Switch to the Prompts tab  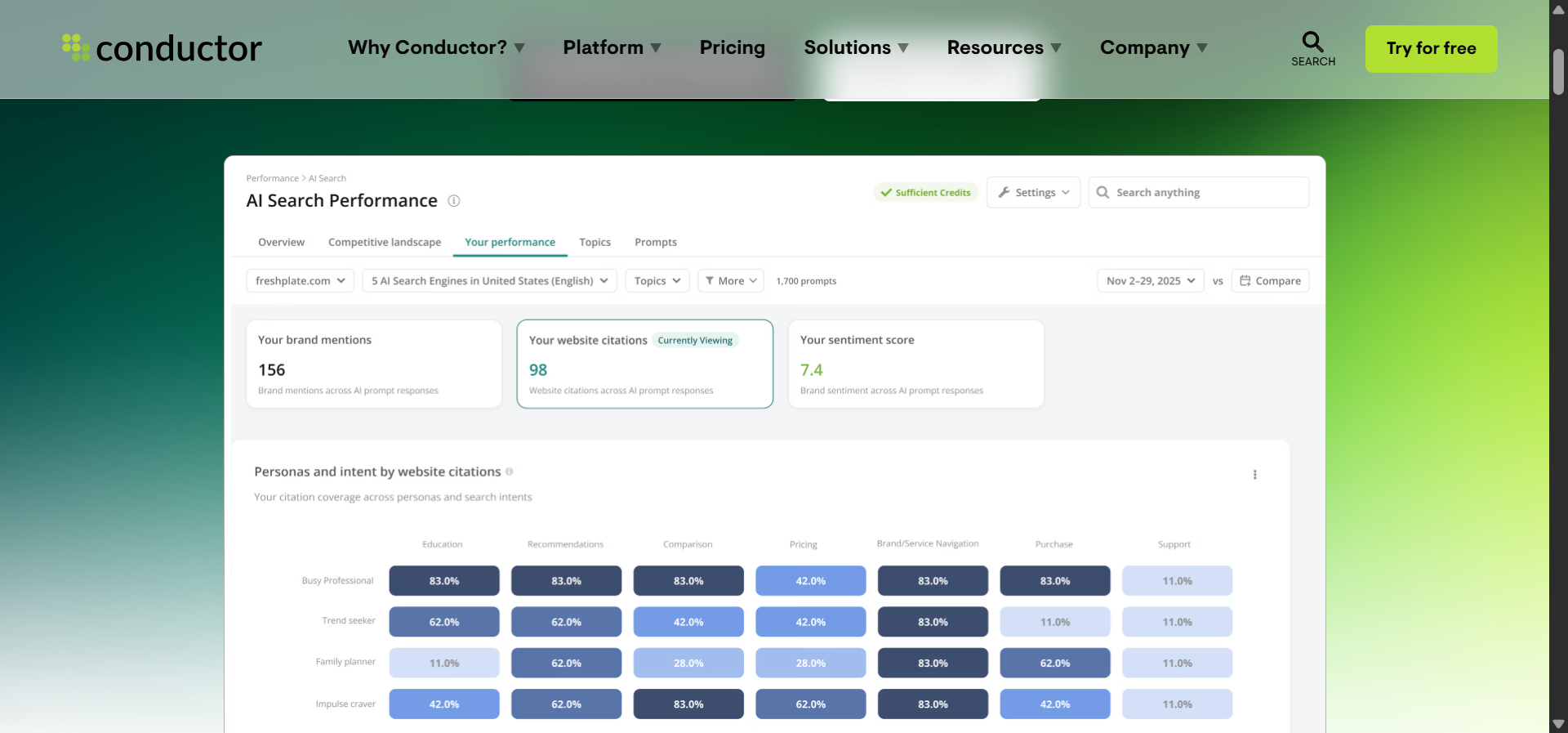(656, 242)
